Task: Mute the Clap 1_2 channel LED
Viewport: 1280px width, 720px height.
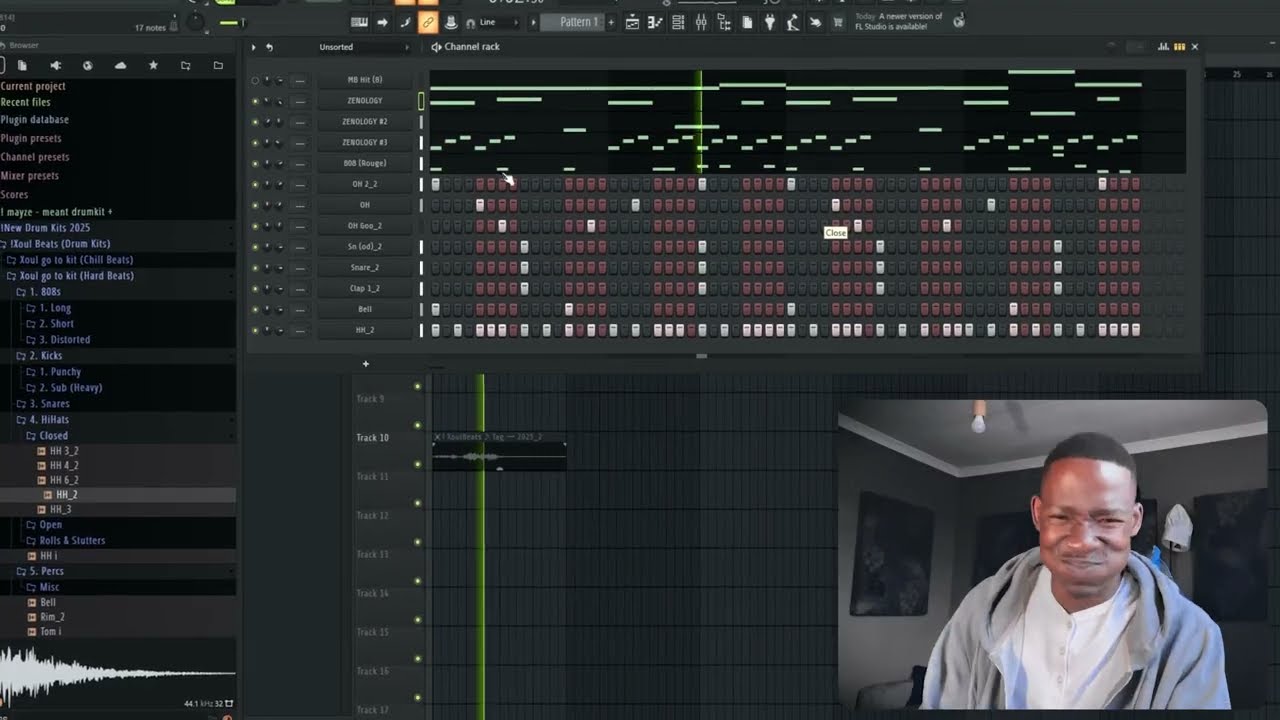Action: click(255, 289)
